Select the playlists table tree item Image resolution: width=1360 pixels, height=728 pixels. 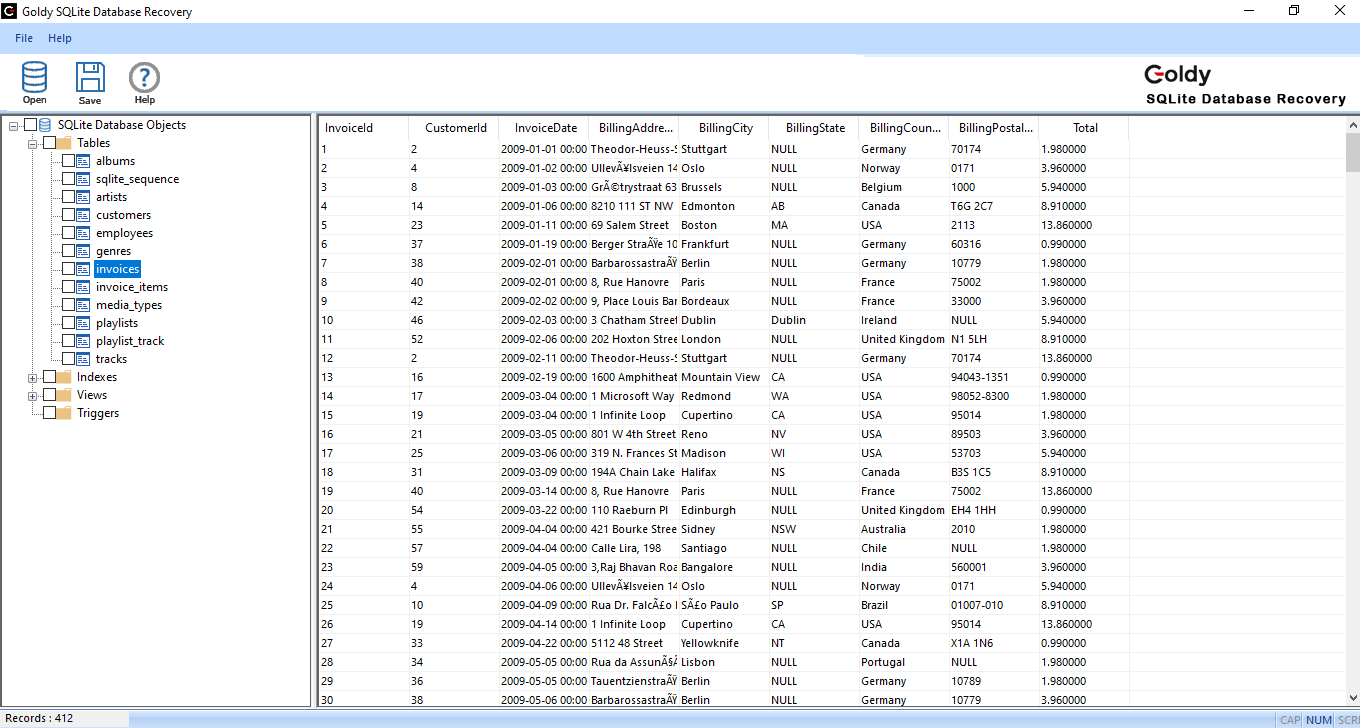[117, 323]
